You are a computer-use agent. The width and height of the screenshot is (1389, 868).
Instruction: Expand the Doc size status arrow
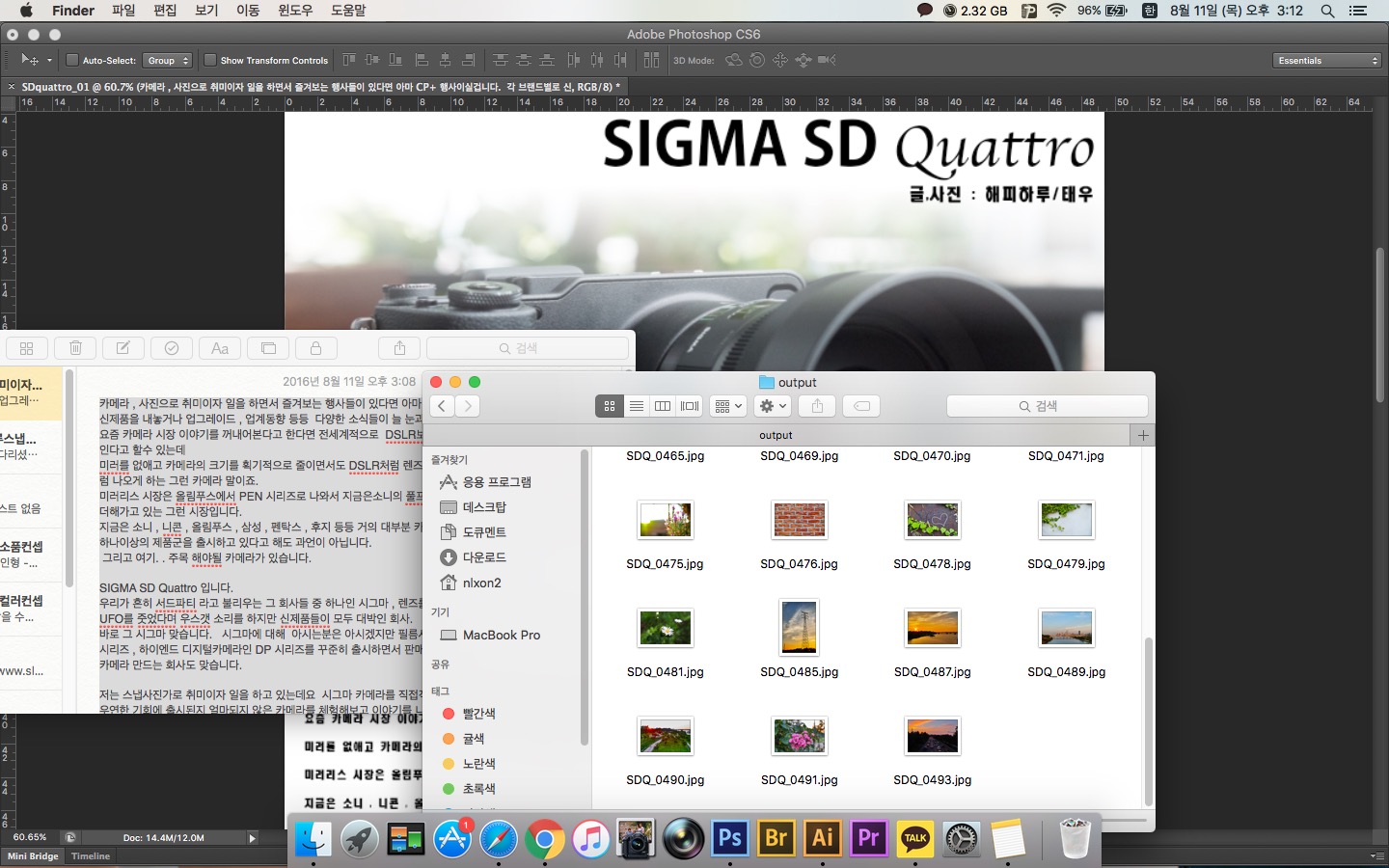point(253,838)
